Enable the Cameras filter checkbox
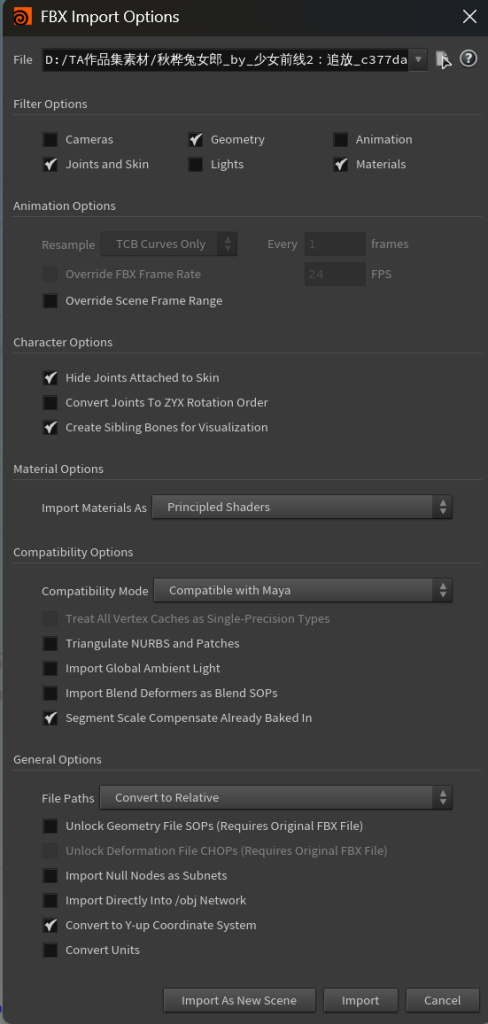 click(x=50, y=140)
